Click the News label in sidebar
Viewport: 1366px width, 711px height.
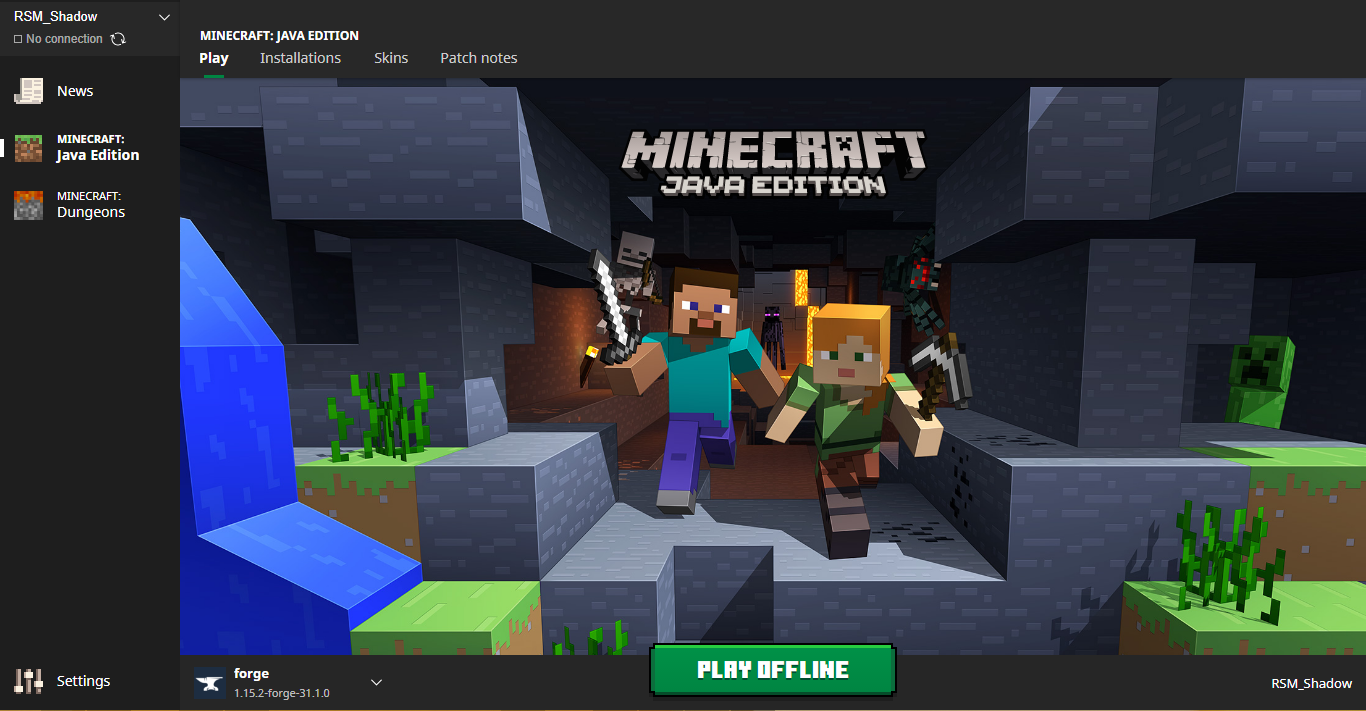[x=75, y=91]
